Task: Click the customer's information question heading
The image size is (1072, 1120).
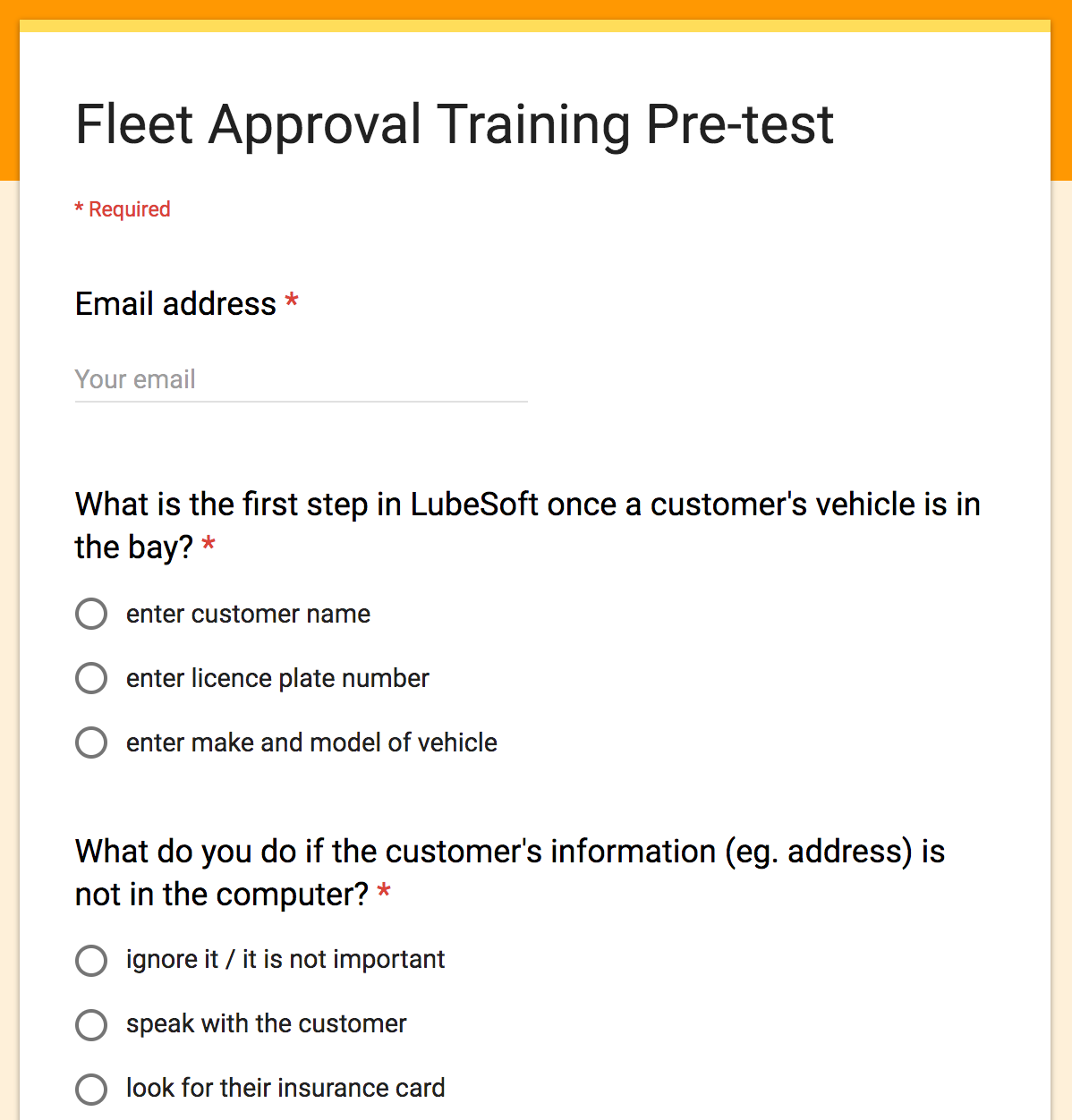Action: tap(510, 873)
